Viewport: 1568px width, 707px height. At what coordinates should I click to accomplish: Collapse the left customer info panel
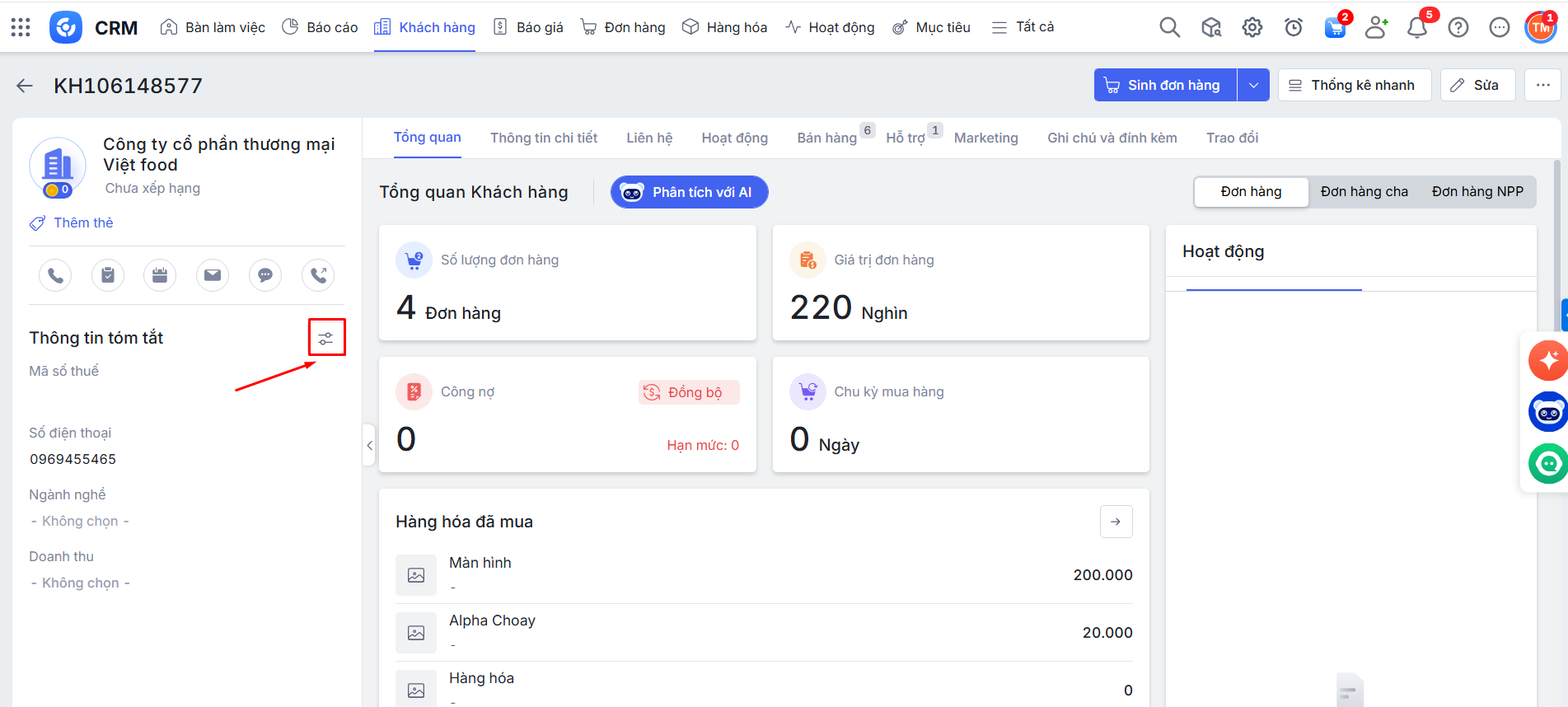(369, 445)
